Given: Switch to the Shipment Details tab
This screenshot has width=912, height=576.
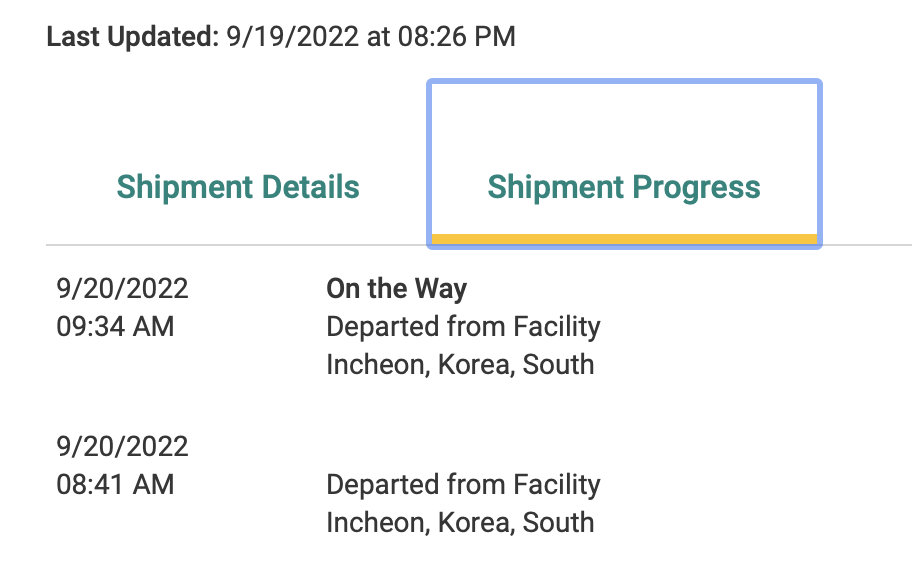Looking at the screenshot, I should click(238, 187).
